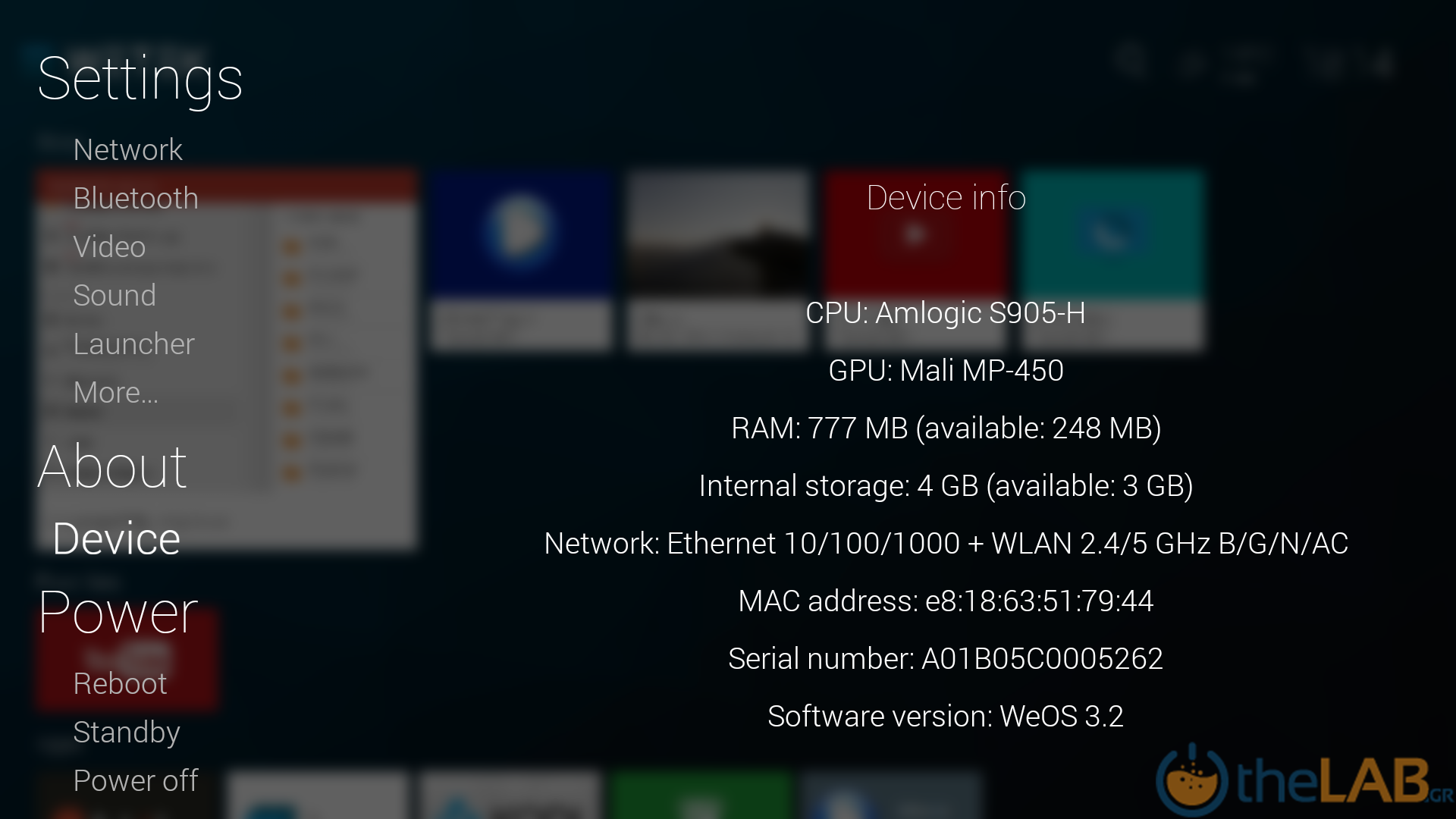Click the Serial number entry
Viewport: 1456px width, 819px height.
point(946,659)
